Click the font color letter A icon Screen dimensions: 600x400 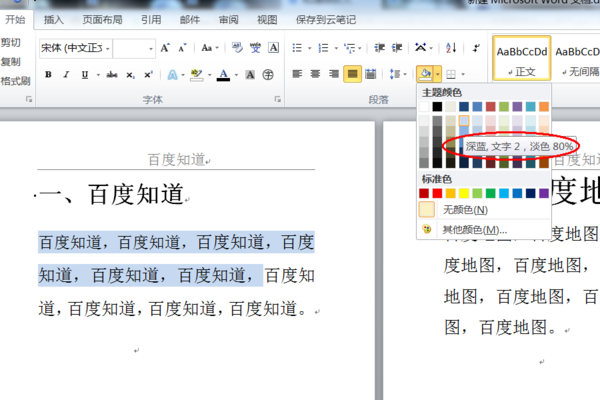[222, 74]
